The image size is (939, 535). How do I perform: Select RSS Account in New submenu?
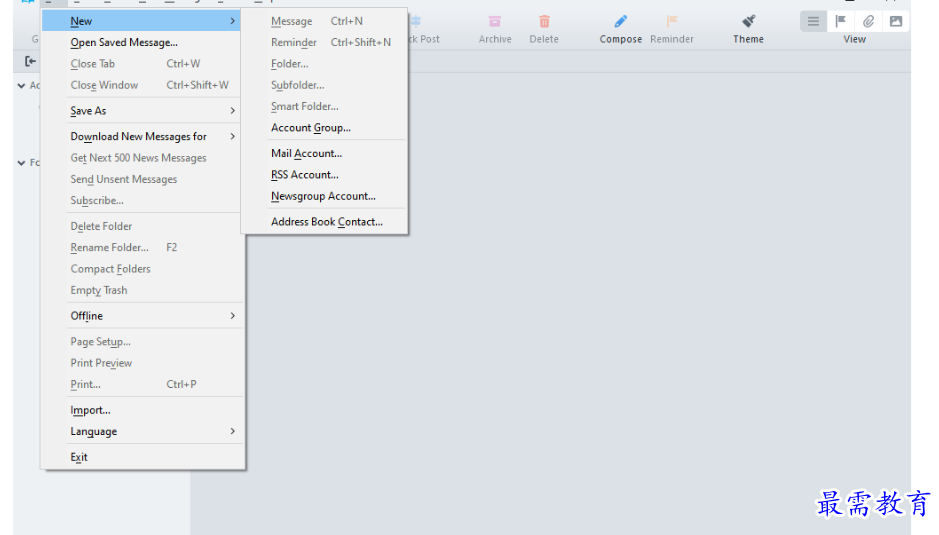(x=325, y=175)
